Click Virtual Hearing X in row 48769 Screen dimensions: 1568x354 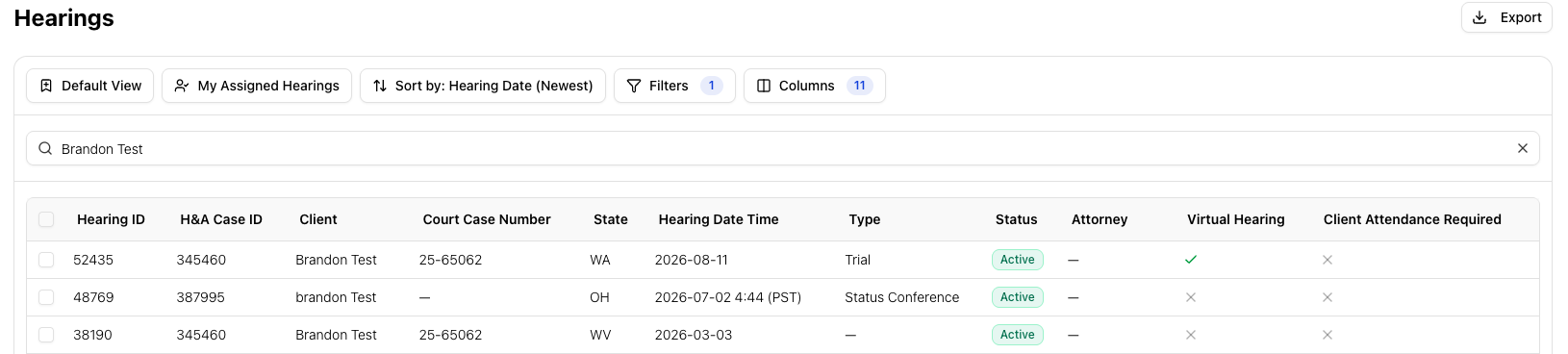tap(1191, 297)
